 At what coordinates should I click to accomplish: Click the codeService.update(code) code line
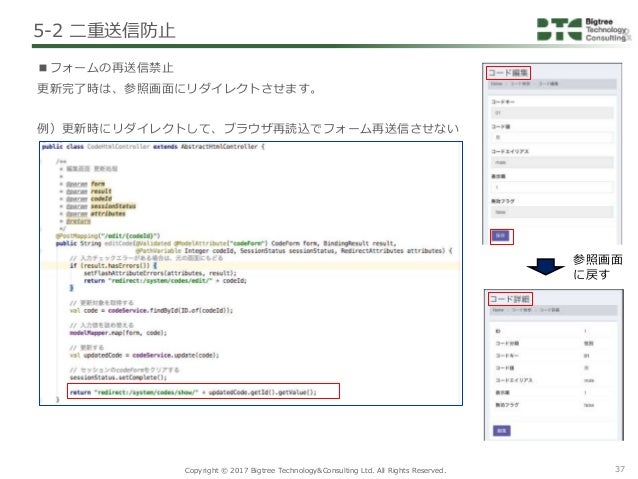click(x=144, y=355)
